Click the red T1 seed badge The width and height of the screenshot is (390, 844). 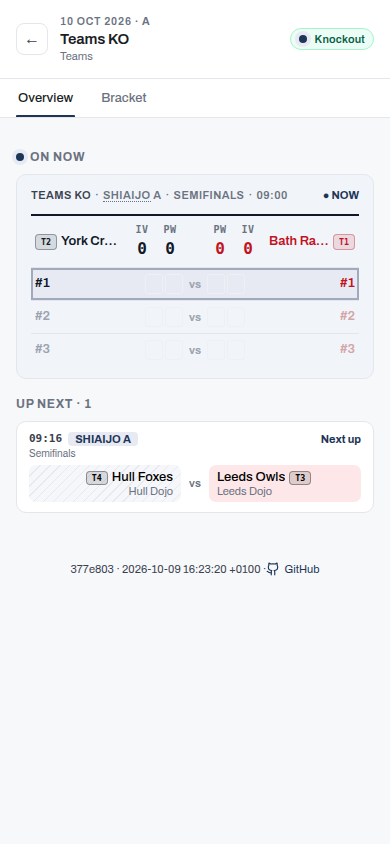pyautogui.click(x=344, y=242)
